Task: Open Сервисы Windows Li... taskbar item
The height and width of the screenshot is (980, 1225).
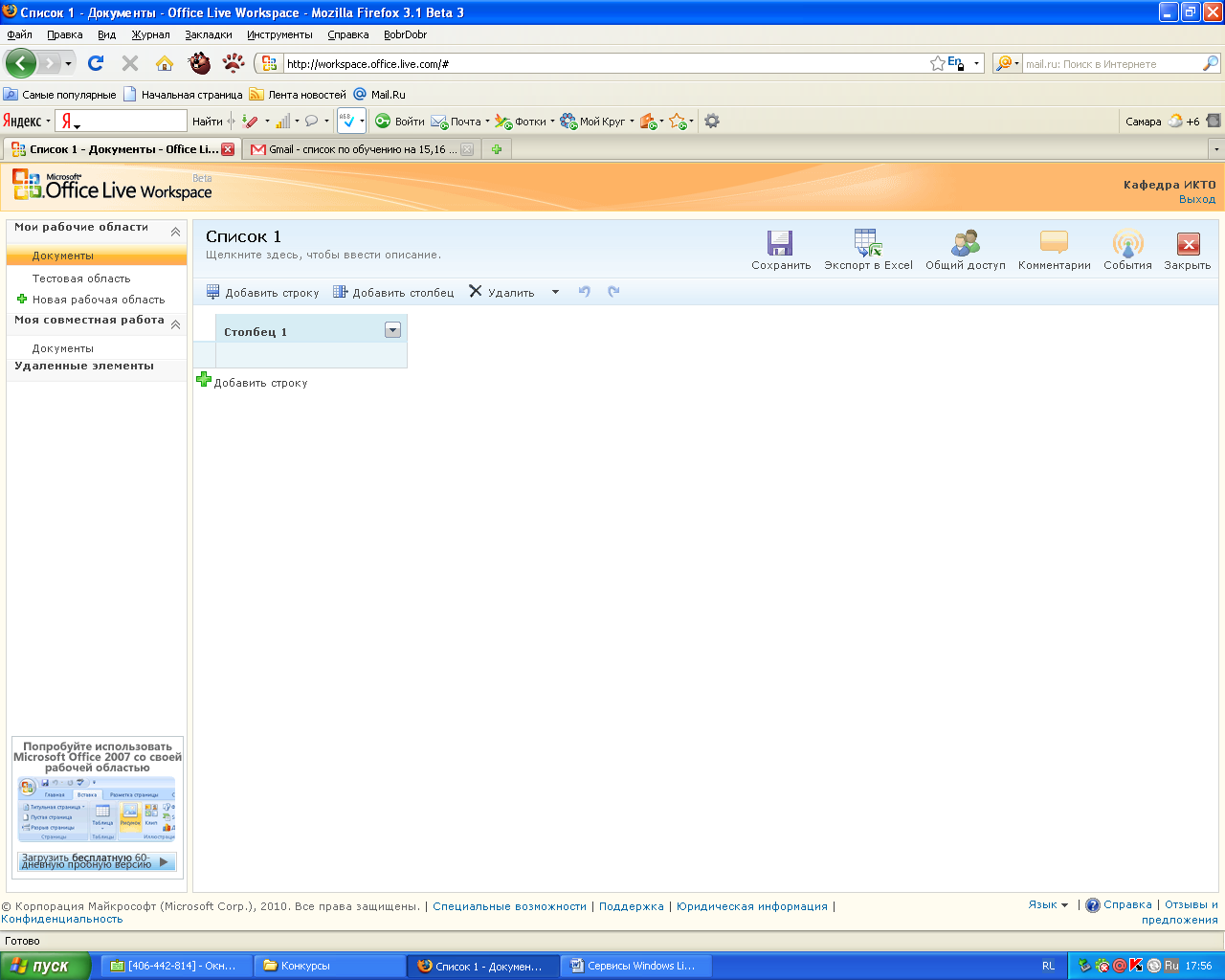Action: click(x=636, y=966)
